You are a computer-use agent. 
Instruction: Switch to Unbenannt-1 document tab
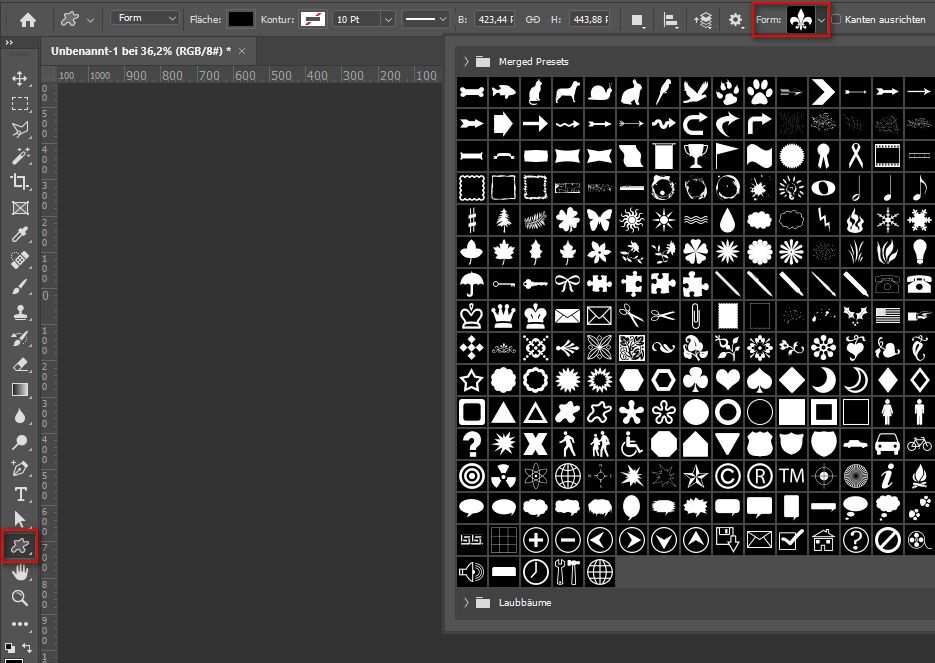click(x=141, y=51)
